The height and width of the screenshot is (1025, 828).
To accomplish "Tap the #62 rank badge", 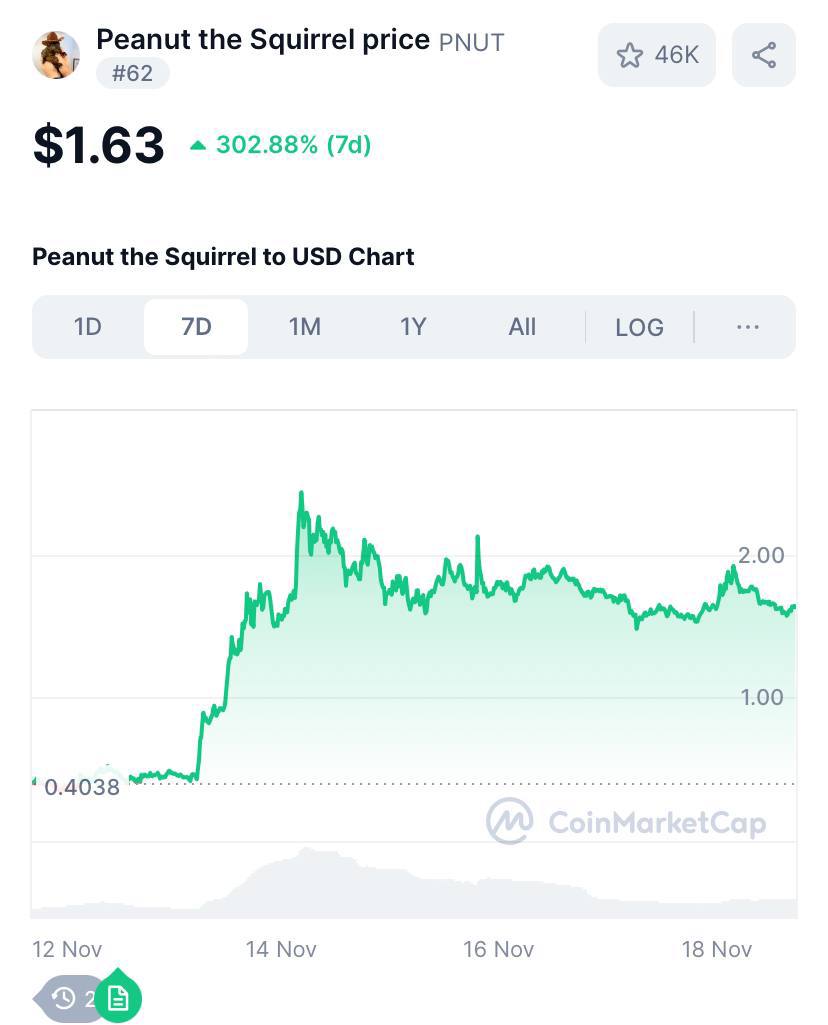I will pyautogui.click(x=133, y=73).
